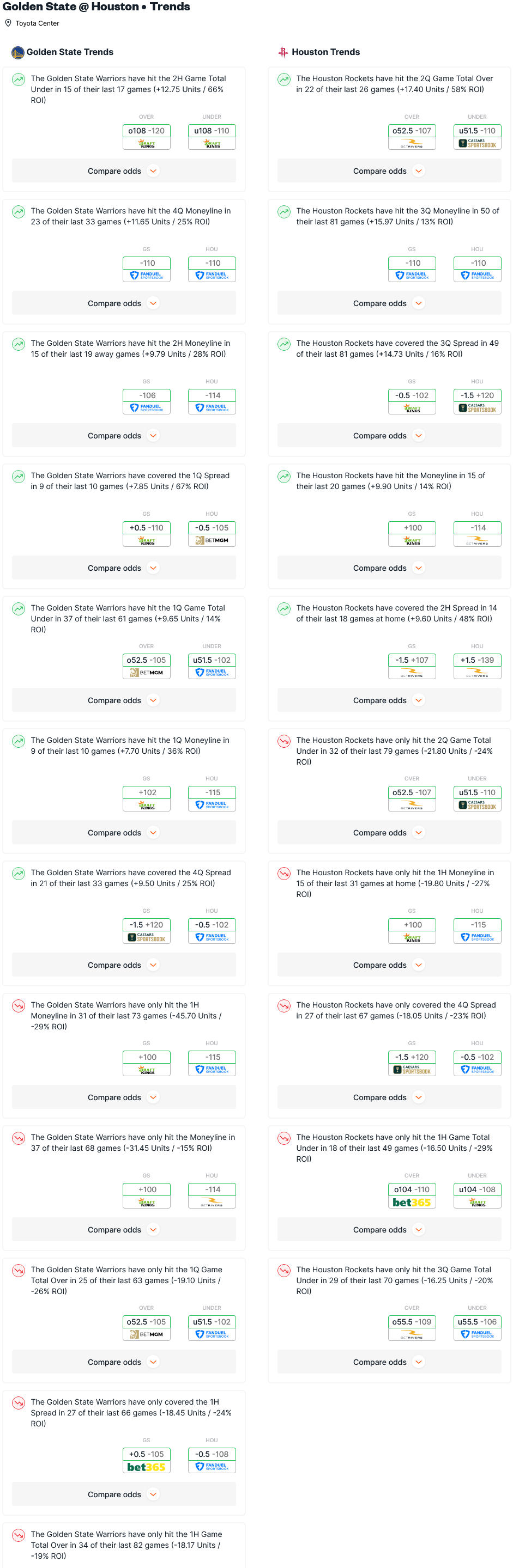Select the o108 -120 over odds
Screen dimensions: 513x1568
[x=146, y=131]
